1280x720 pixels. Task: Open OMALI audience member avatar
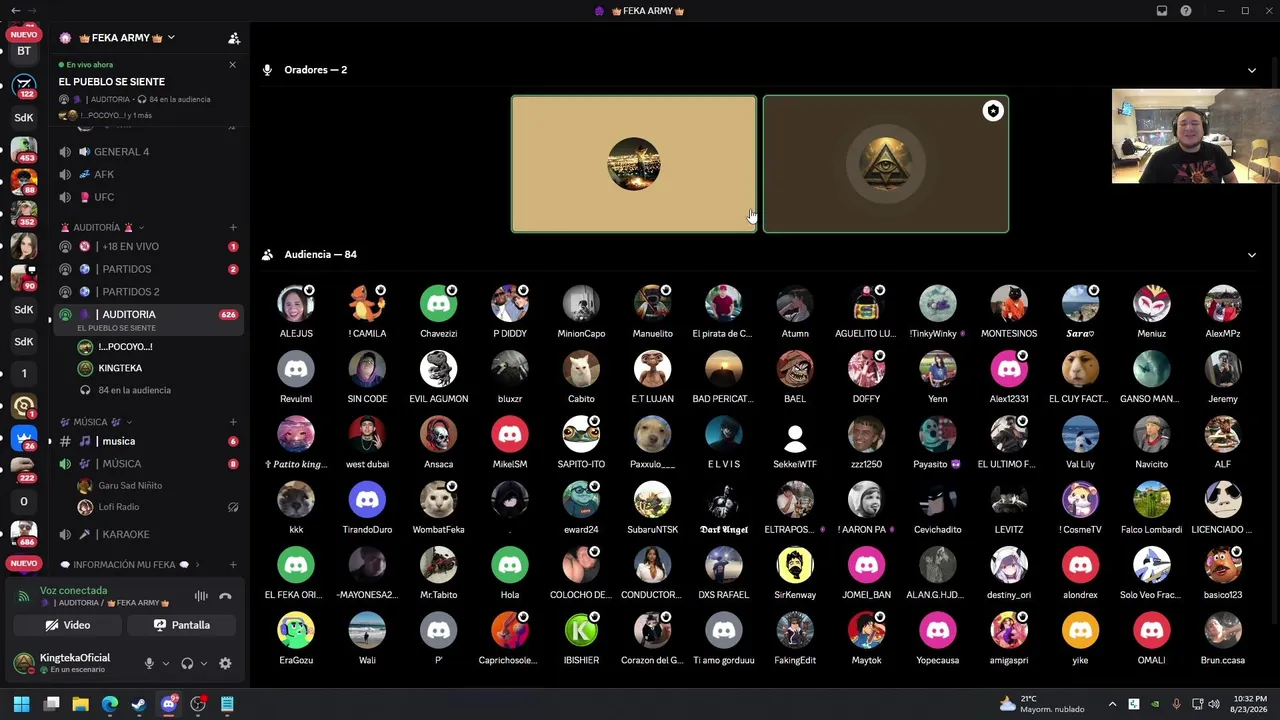click(x=1151, y=631)
